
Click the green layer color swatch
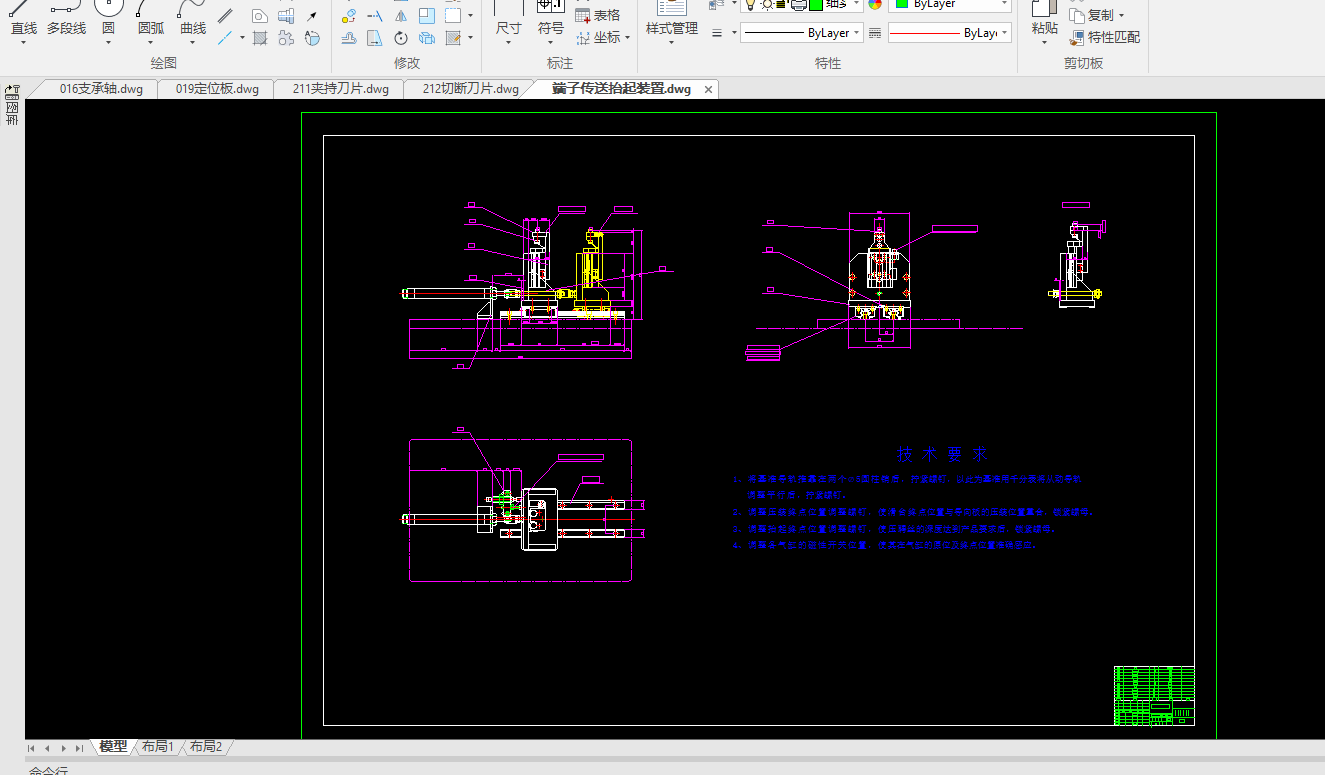pos(816,4)
